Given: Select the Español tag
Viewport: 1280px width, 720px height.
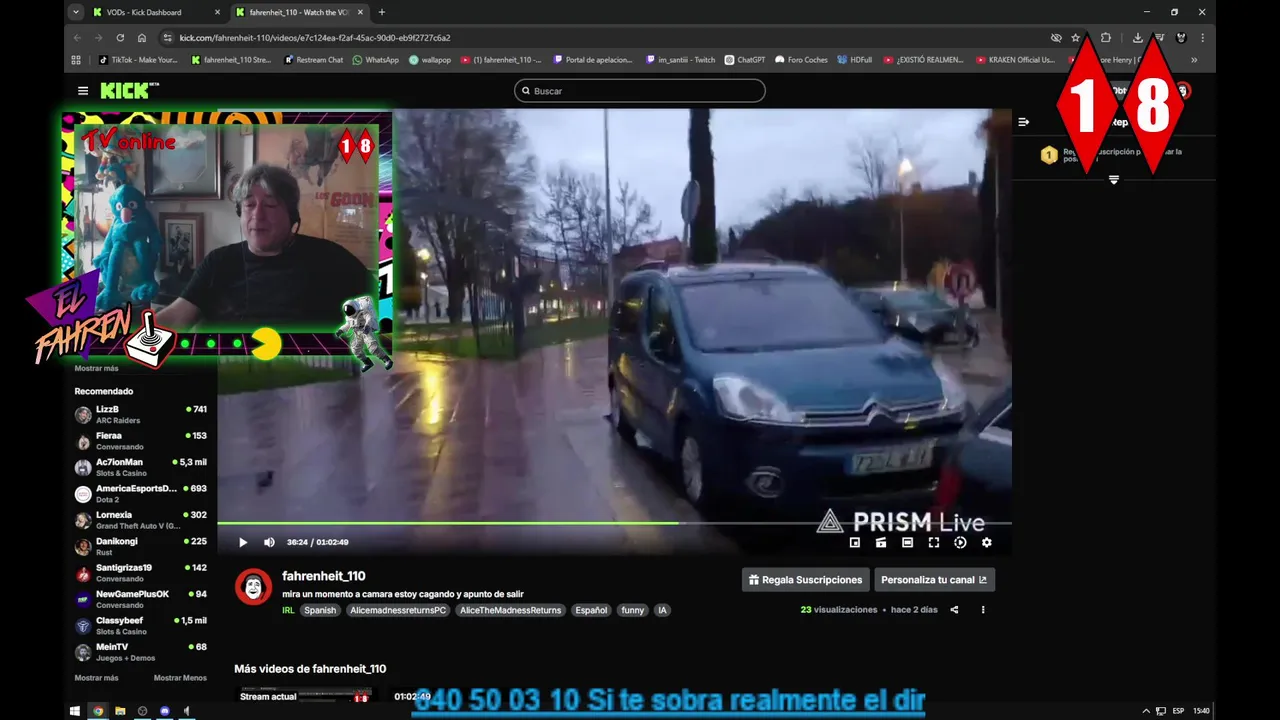Looking at the screenshot, I should 591,610.
